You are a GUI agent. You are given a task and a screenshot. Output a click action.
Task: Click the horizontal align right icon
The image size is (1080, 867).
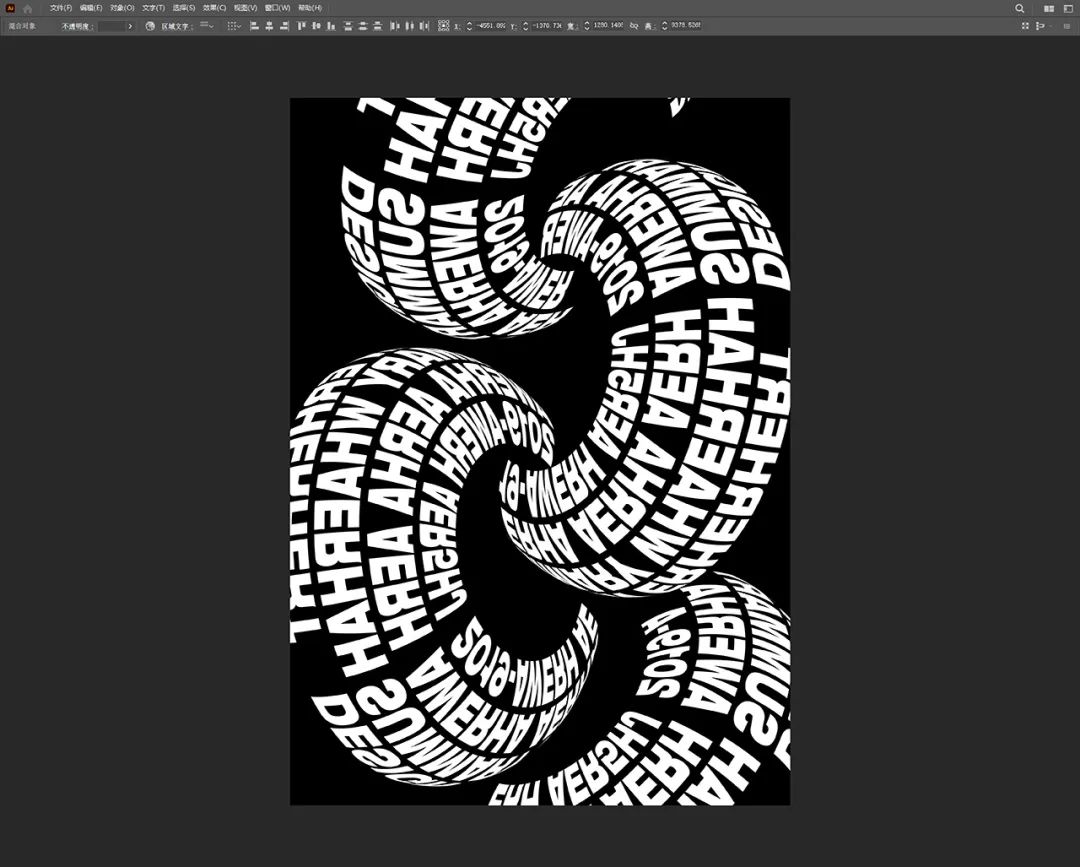tap(283, 25)
